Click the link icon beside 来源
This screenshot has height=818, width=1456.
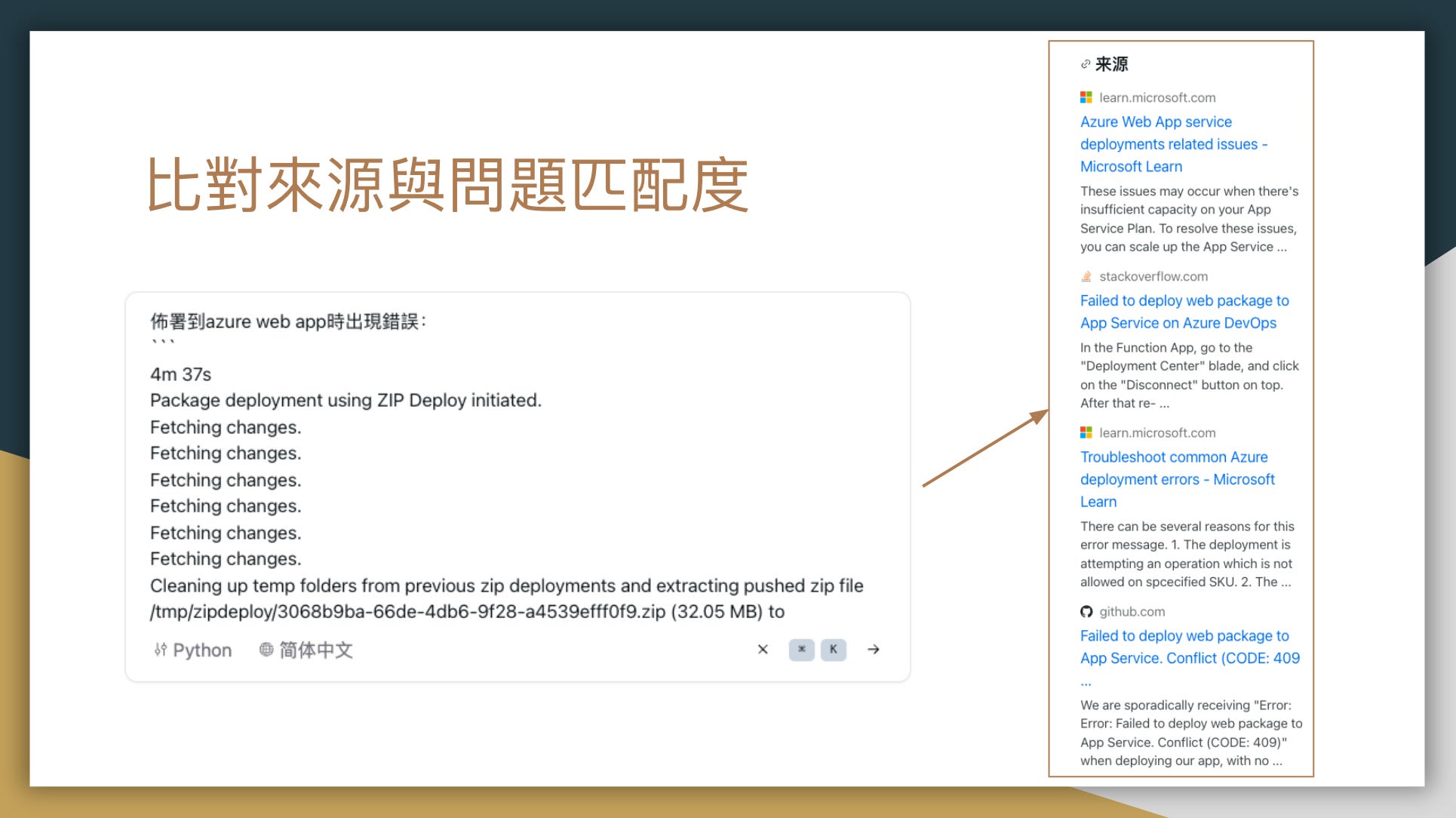coord(1086,64)
